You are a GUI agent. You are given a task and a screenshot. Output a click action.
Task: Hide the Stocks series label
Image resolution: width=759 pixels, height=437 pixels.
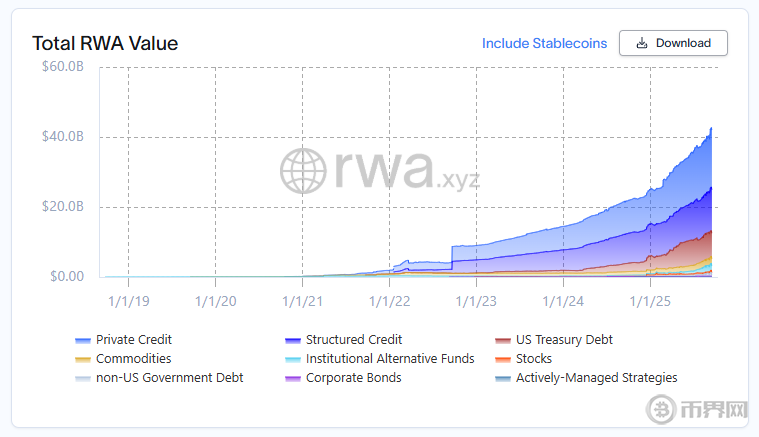tap(534, 359)
